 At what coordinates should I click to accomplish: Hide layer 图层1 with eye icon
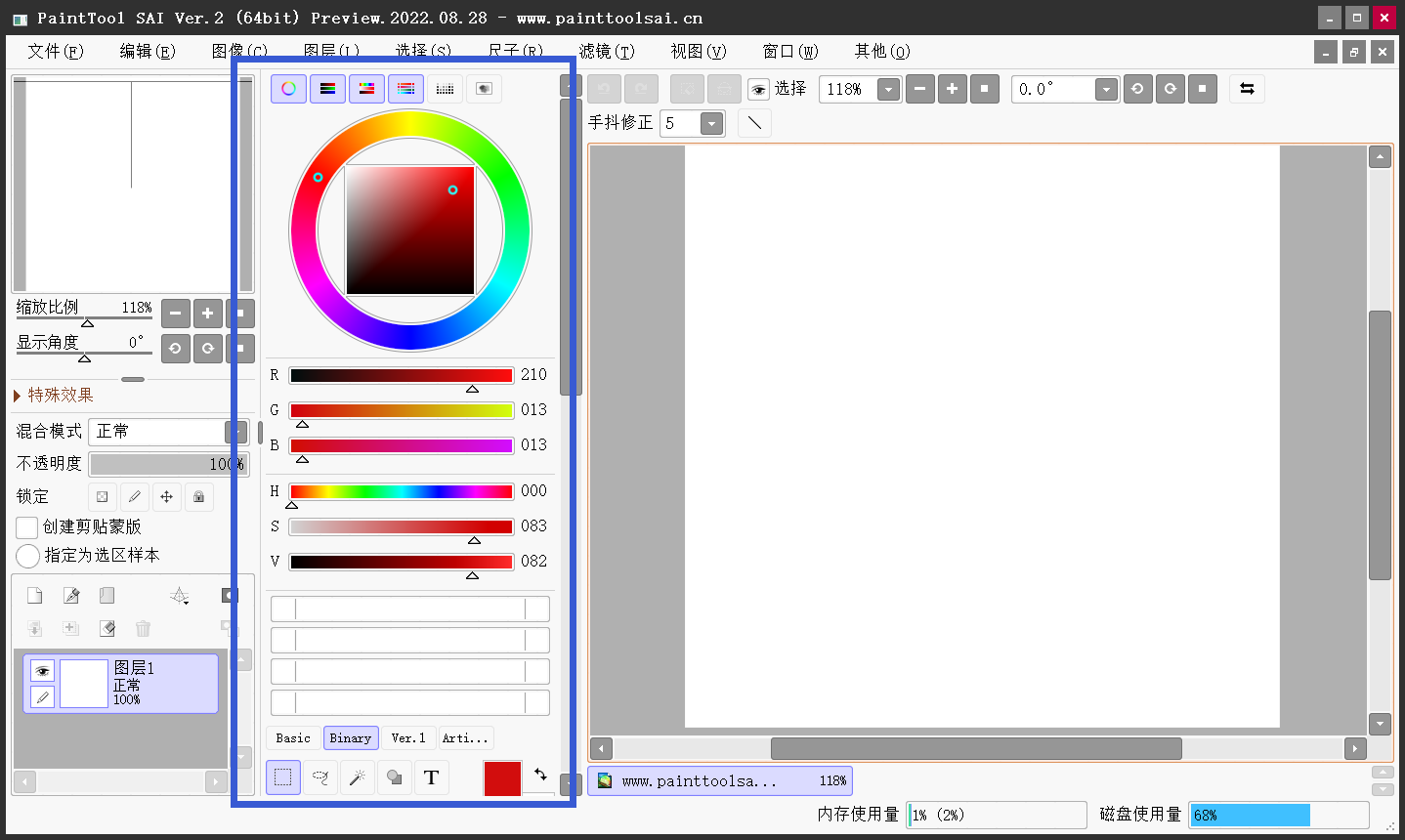click(x=42, y=671)
